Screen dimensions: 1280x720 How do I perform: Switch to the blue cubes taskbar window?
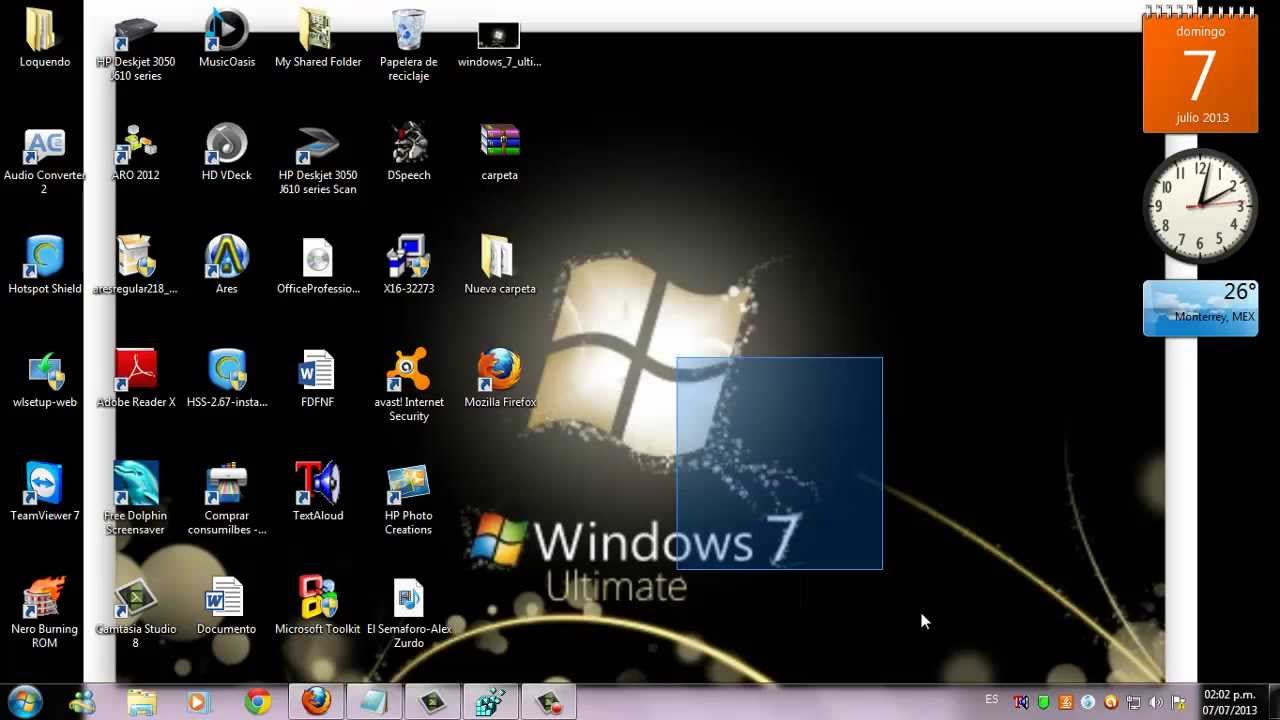click(x=490, y=702)
